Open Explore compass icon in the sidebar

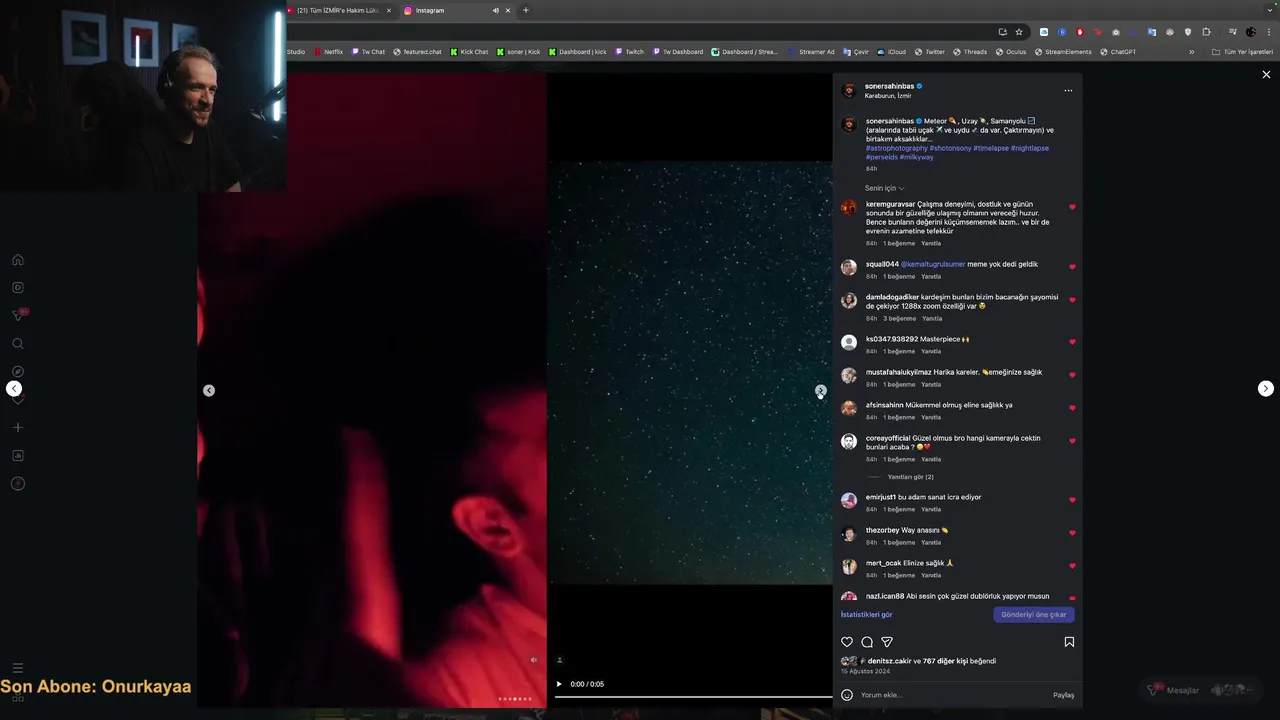(x=18, y=372)
